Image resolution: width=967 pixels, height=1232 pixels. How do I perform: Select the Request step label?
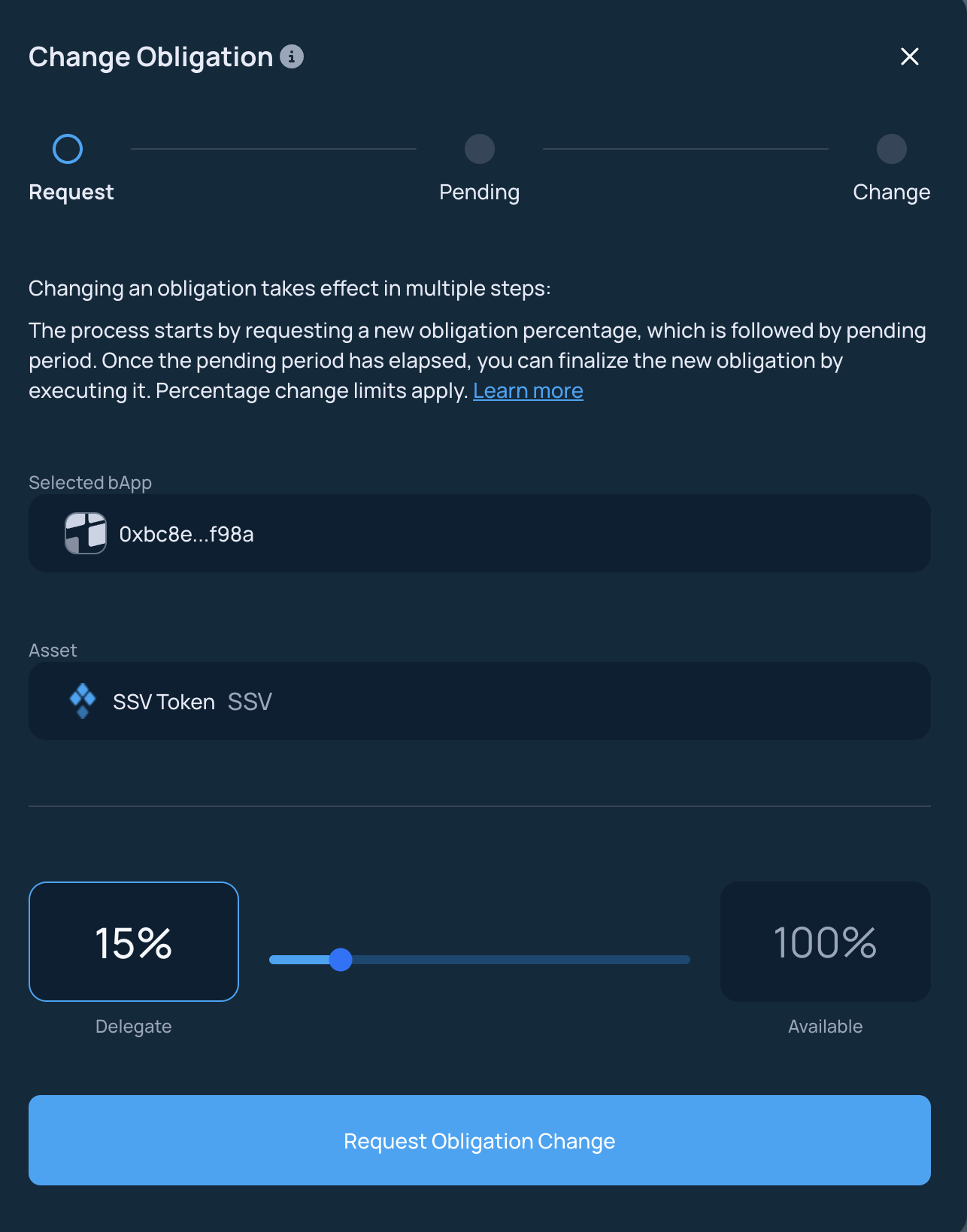[71, 193]
